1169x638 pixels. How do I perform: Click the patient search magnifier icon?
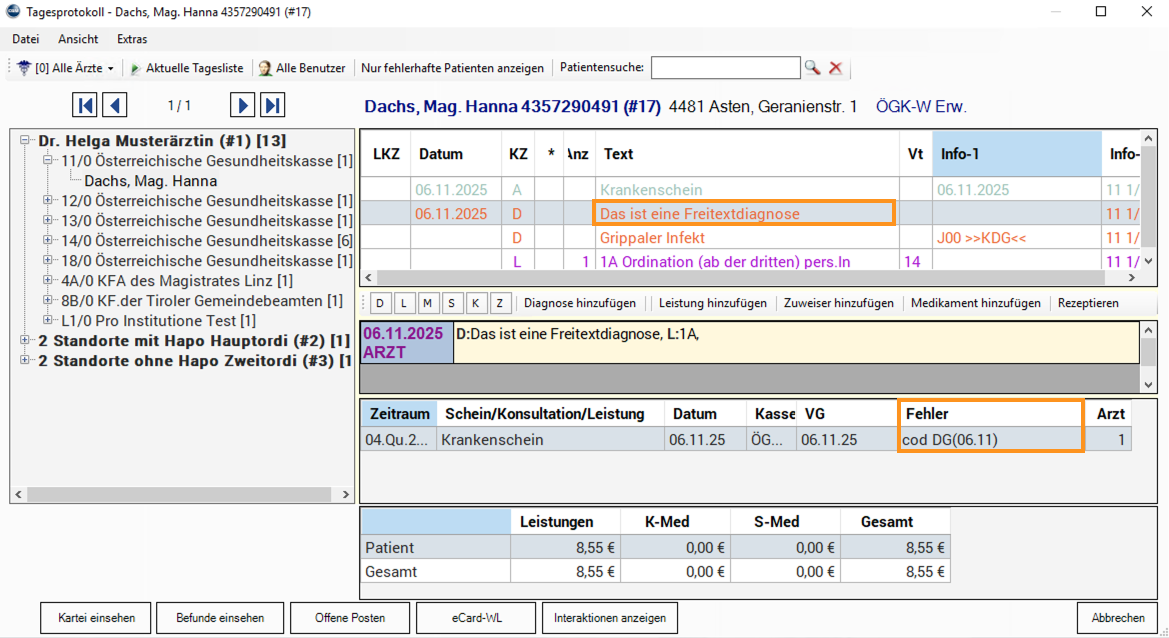(812, 68)
